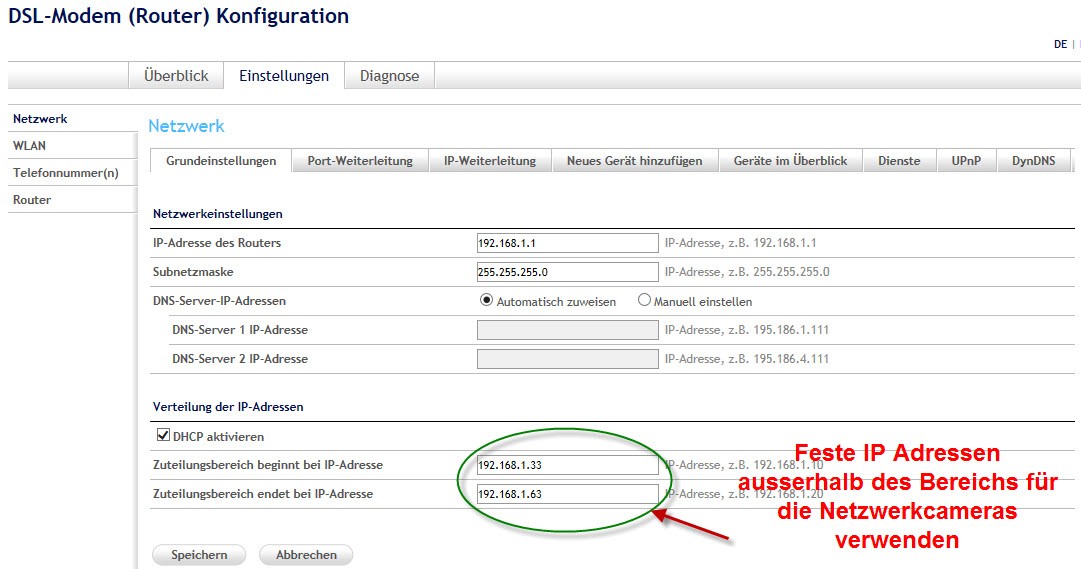Image resolution: width=1081 pixels, height=569 pixels.
Task: Open the Dienste tab
Action: click(x=899, y=161)
